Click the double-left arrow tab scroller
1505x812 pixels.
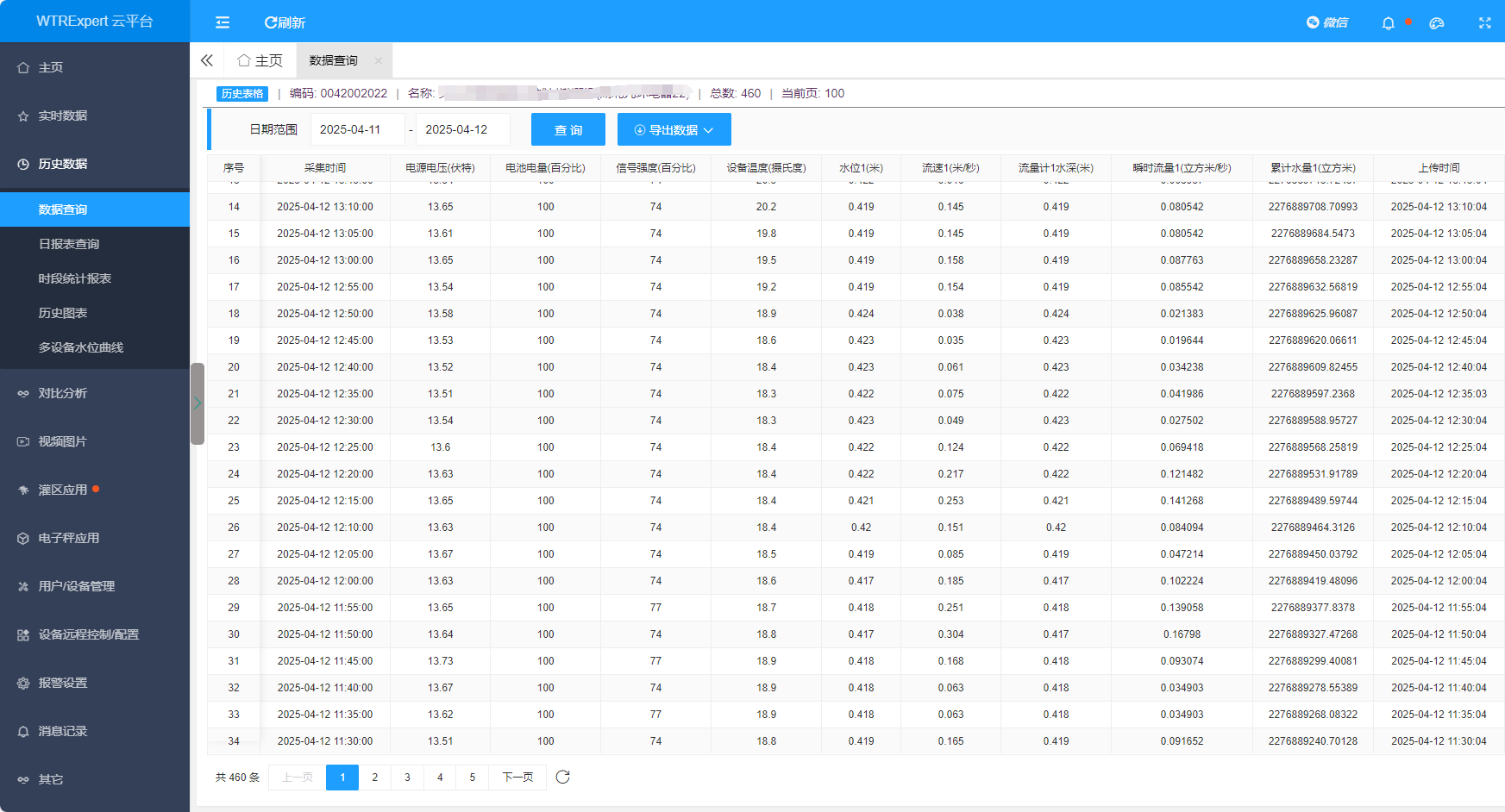pos(207,60)
